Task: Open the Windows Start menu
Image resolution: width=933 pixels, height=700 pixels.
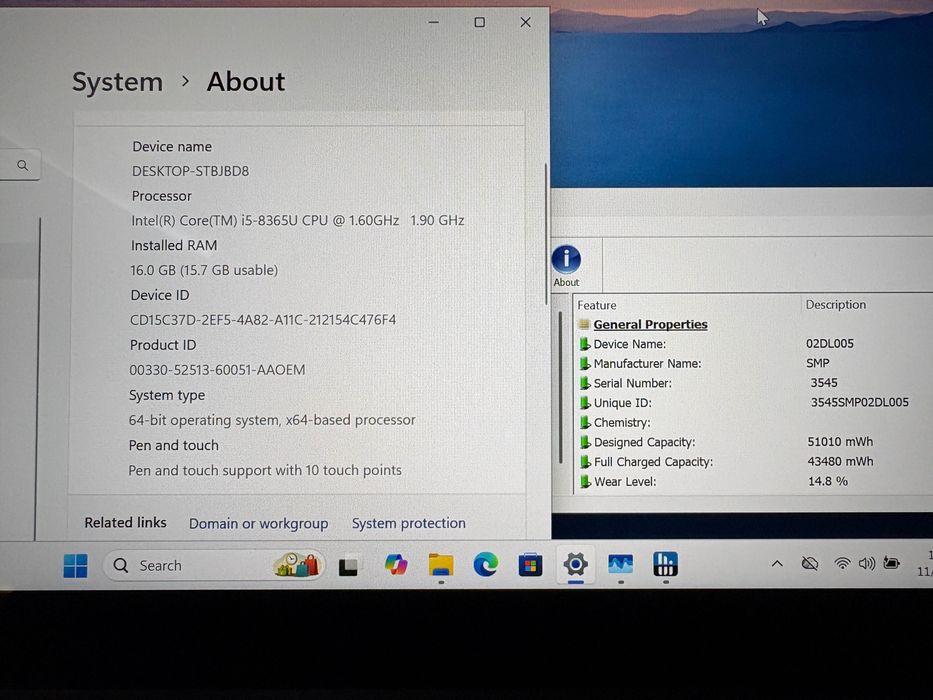Action: coord(76,565)
